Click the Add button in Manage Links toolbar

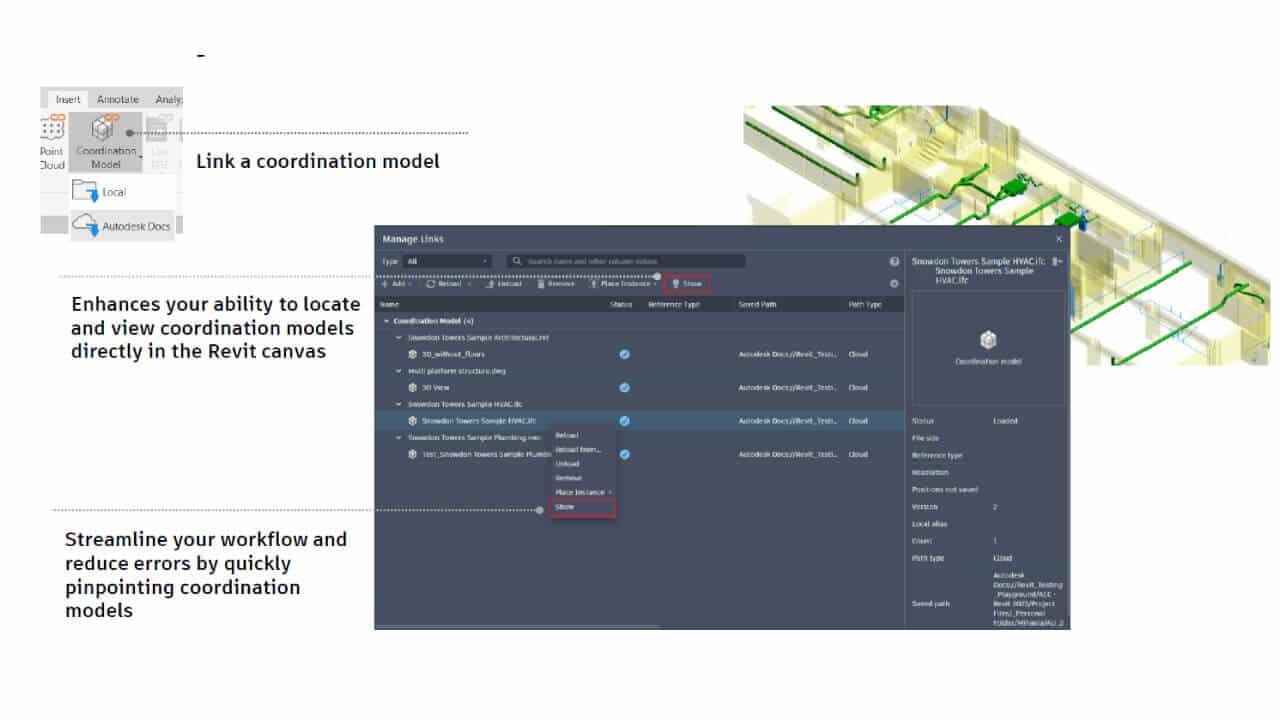[x=397, y=284]
